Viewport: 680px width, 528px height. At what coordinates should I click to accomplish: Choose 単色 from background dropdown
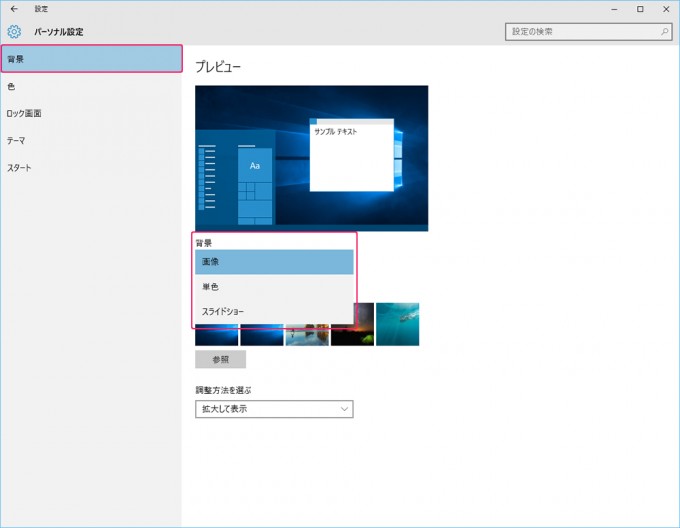(x=274, y=287)
